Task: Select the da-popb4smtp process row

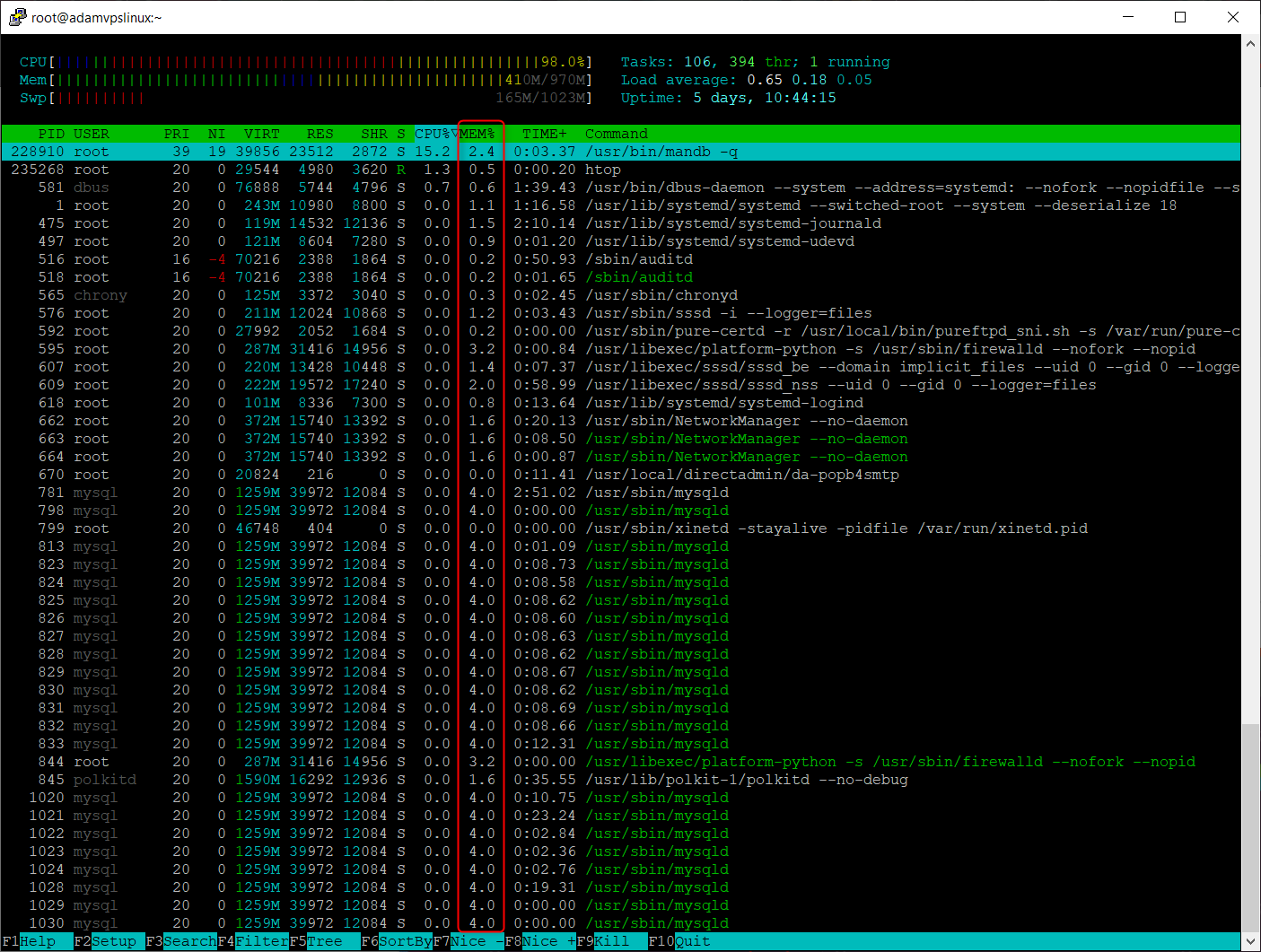Action: (x=621, y=475)
